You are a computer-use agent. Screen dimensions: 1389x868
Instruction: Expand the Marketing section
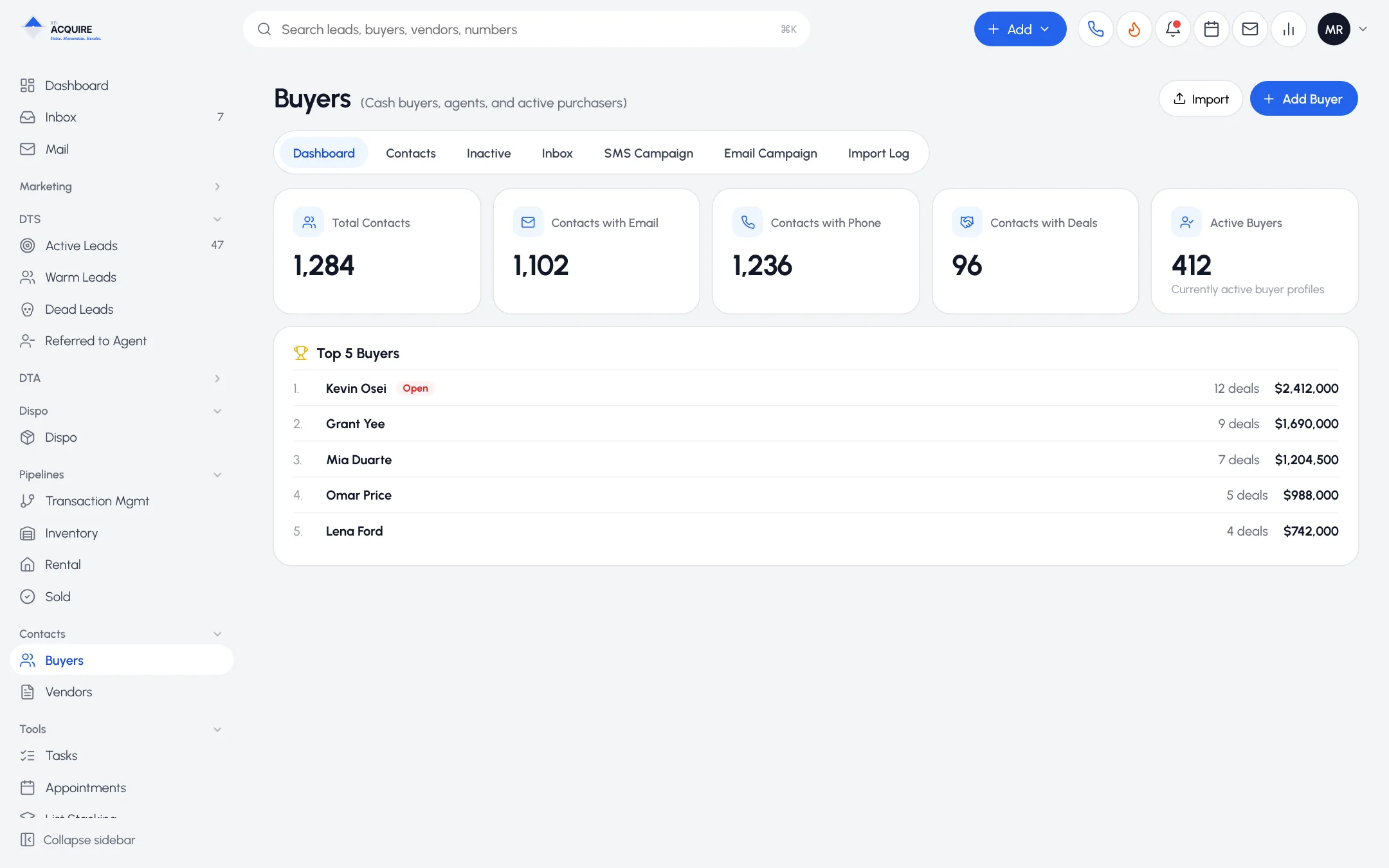121,186
